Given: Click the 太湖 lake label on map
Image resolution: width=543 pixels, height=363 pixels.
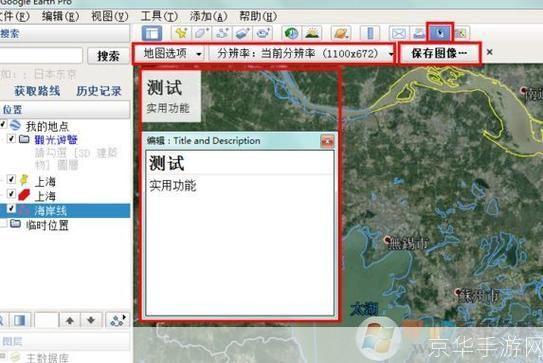Looking at the screenshot, I should click(x=364, y=309).
